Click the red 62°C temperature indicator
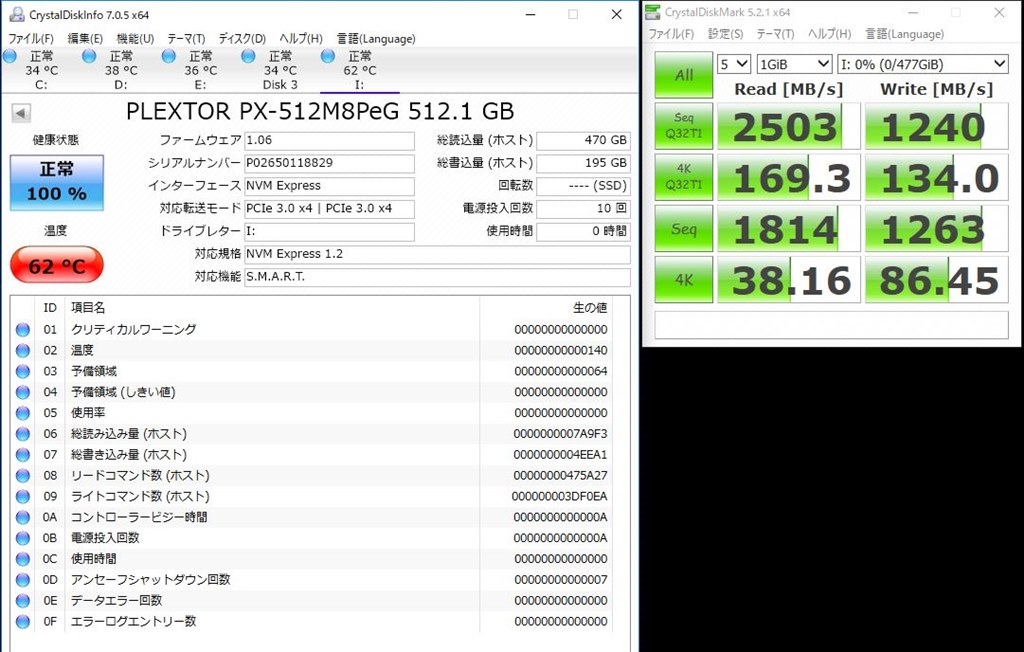1024x652 pixels. [55, 265]
